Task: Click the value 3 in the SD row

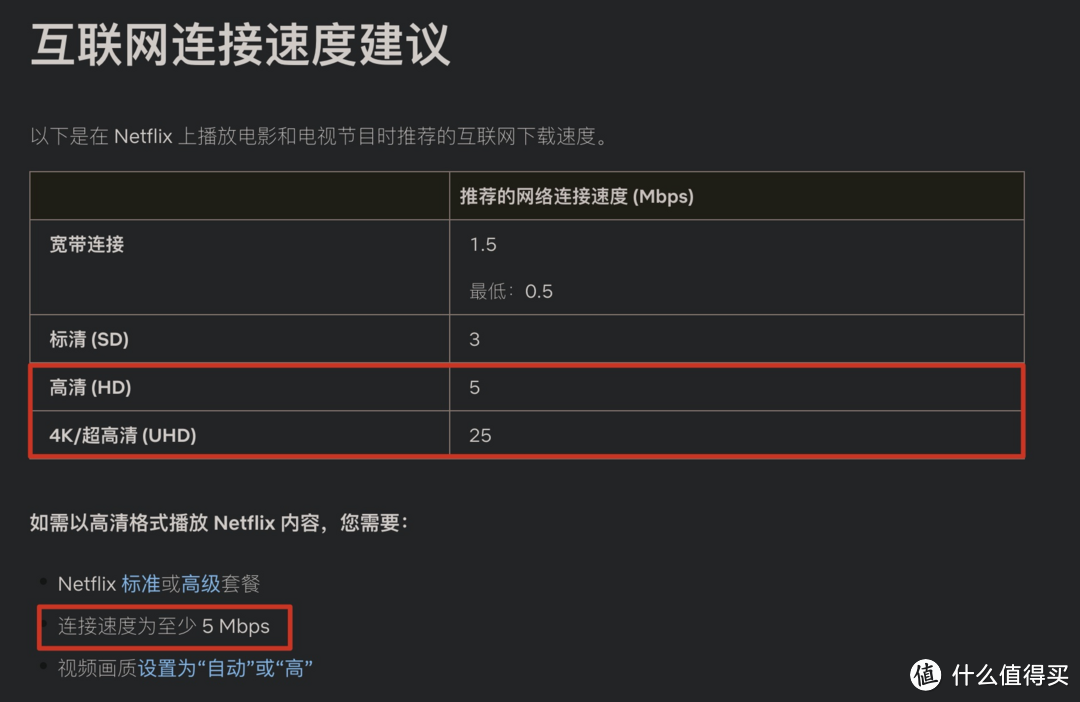Action: point(475,340)
